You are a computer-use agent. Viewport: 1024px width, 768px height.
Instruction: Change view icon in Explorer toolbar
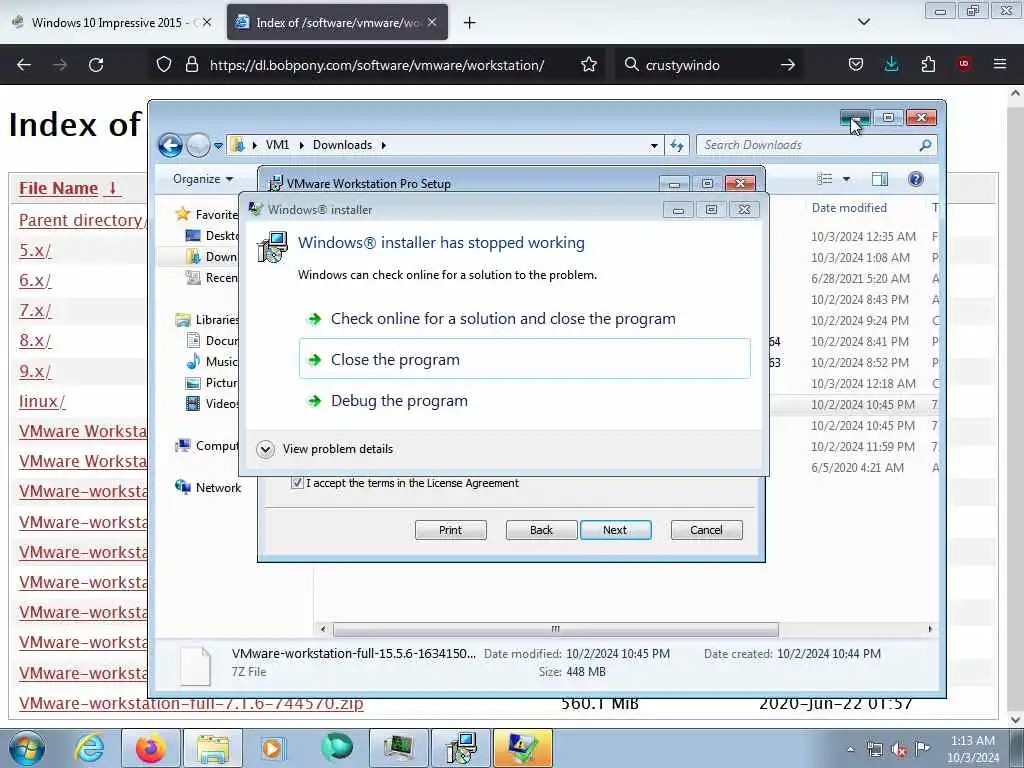click(825, 179)
